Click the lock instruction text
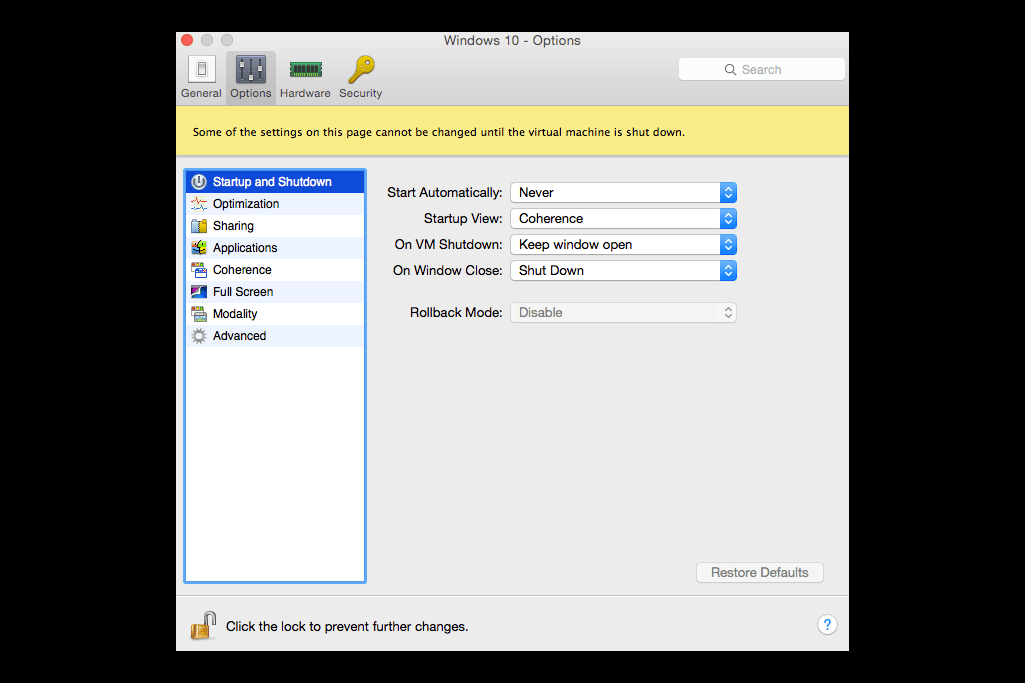The width and height of the screenshot is (1025, 683). coord(347,626)
